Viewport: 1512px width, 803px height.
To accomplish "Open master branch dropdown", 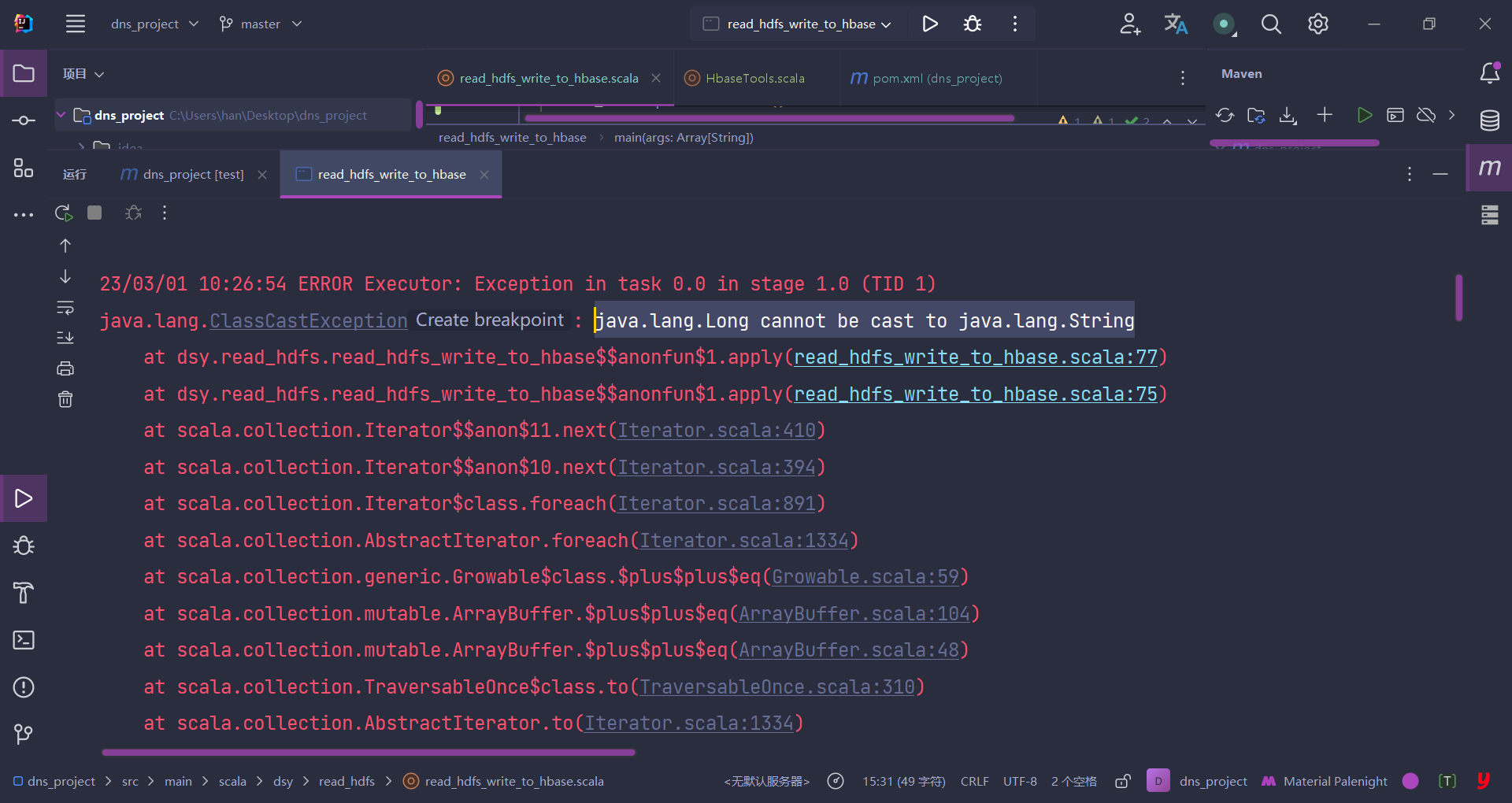I will pyautogui.click(x=260, y=24).
